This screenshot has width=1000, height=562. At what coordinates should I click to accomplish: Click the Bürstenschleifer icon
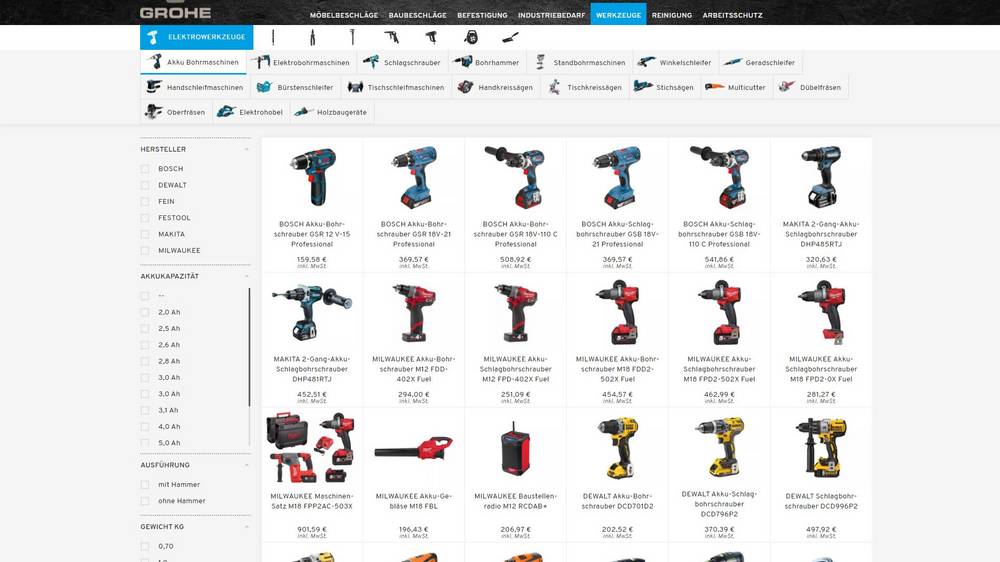[264, 87]
